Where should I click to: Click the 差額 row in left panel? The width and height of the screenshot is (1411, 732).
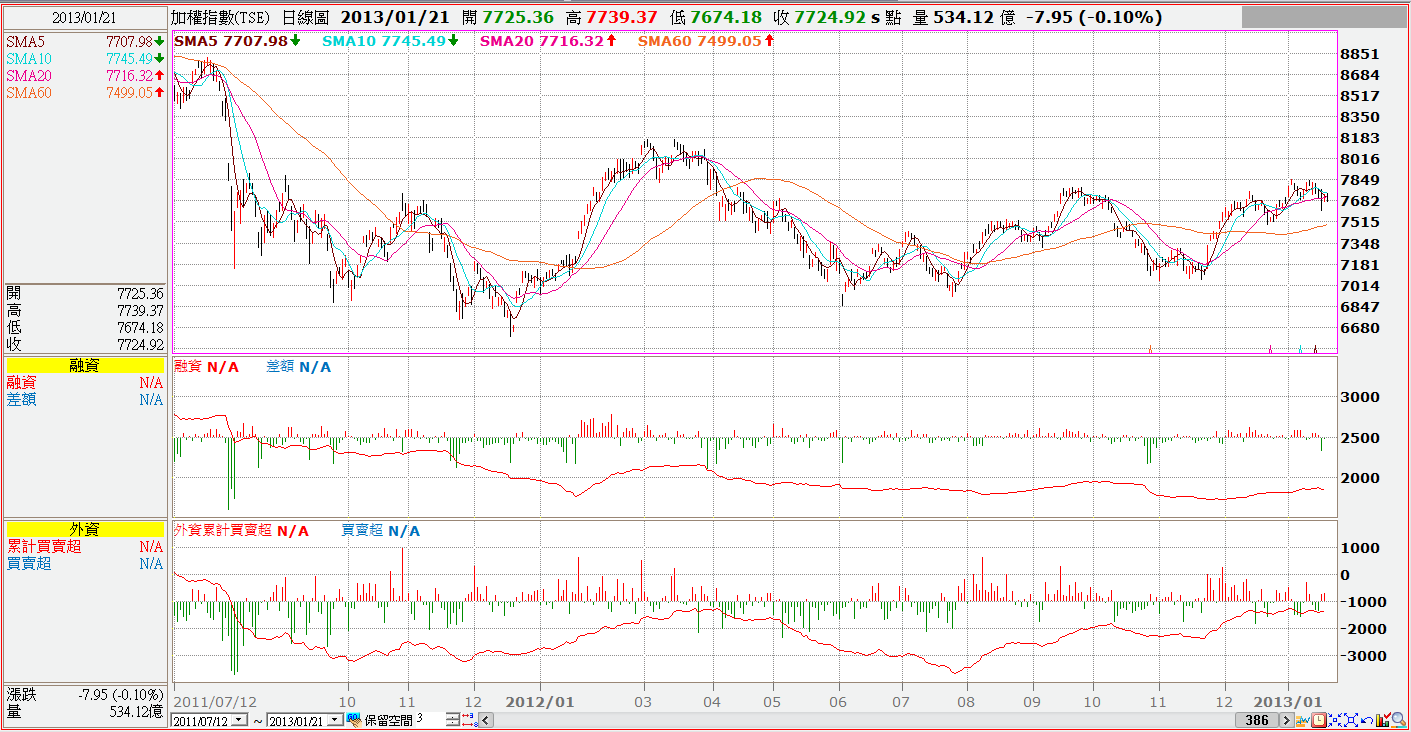[84, 400]
